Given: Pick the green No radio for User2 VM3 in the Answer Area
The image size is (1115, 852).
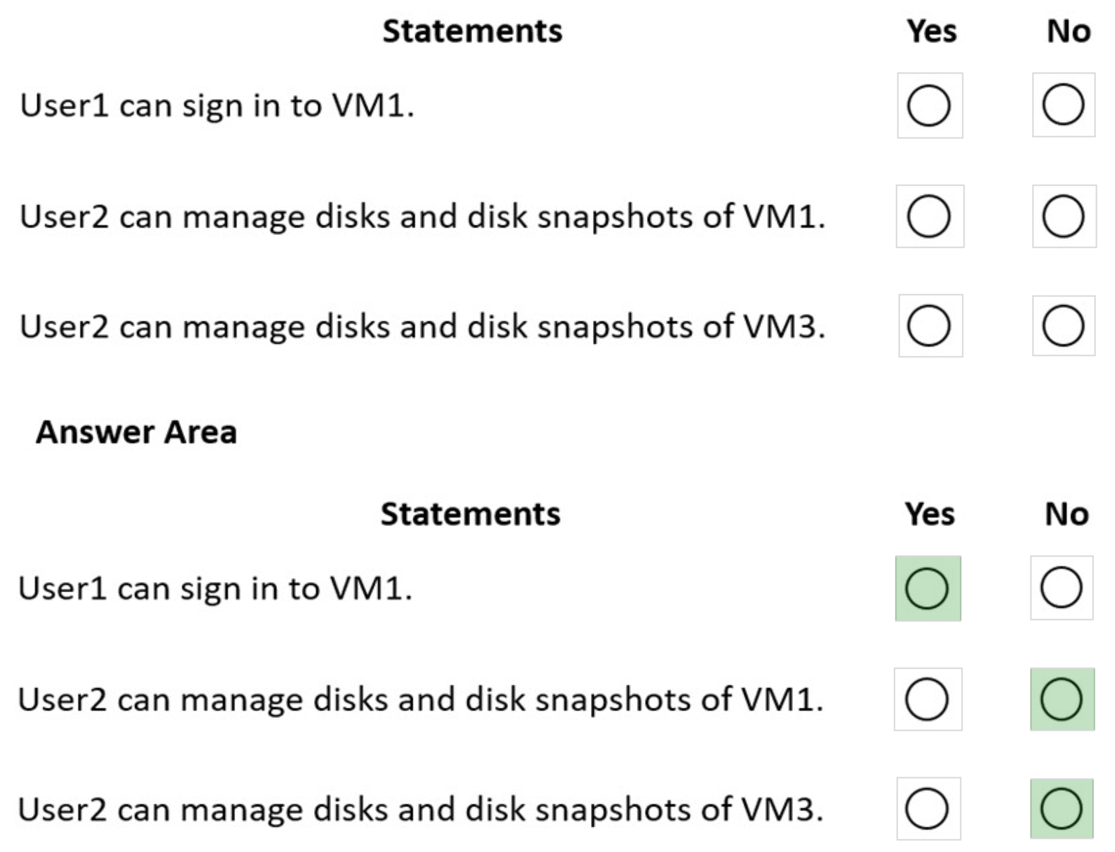Looking at the screenshot, I should pos(1061,809).
